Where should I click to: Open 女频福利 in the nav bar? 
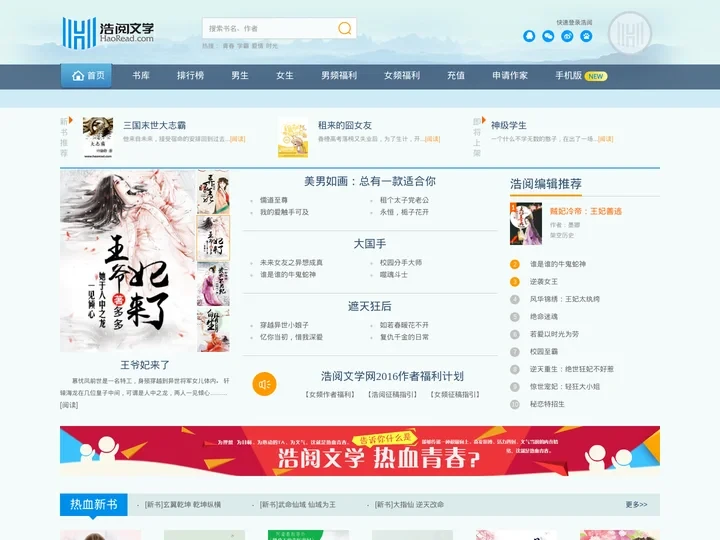pyautogui.click(x=402, y=76)
